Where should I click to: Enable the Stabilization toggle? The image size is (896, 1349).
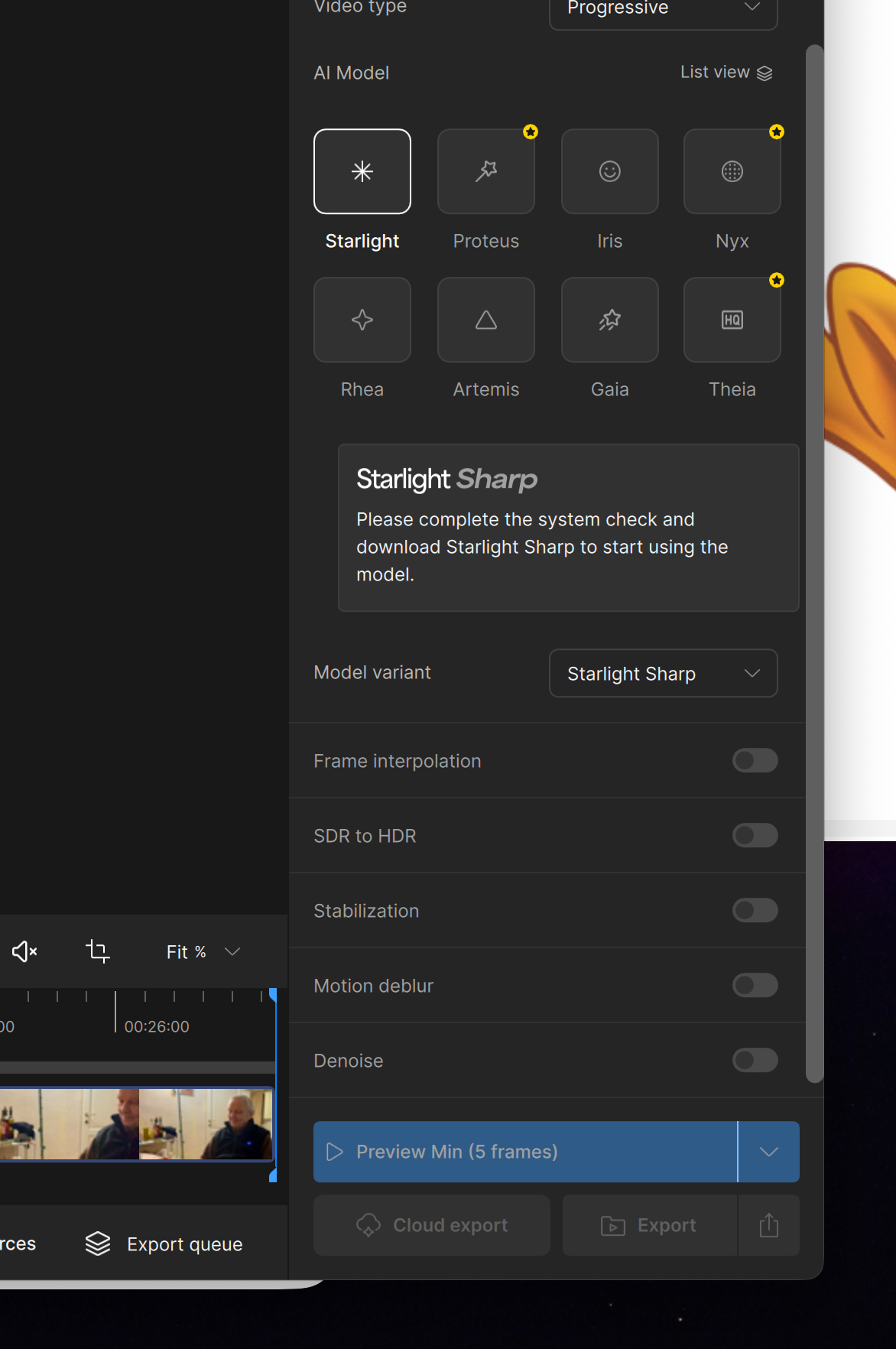coord(755,910)
